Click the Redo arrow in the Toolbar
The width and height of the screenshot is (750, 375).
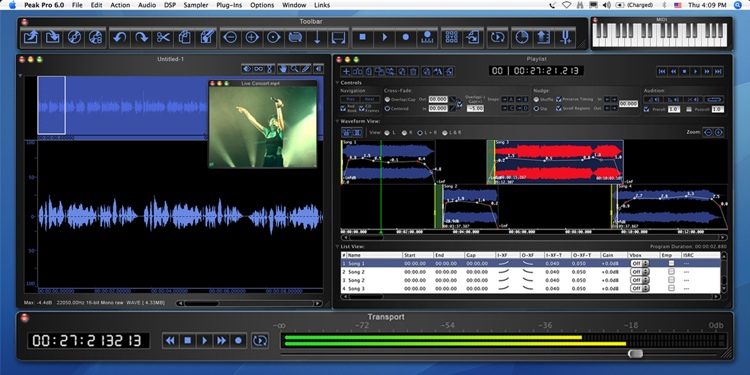[141, 37]
